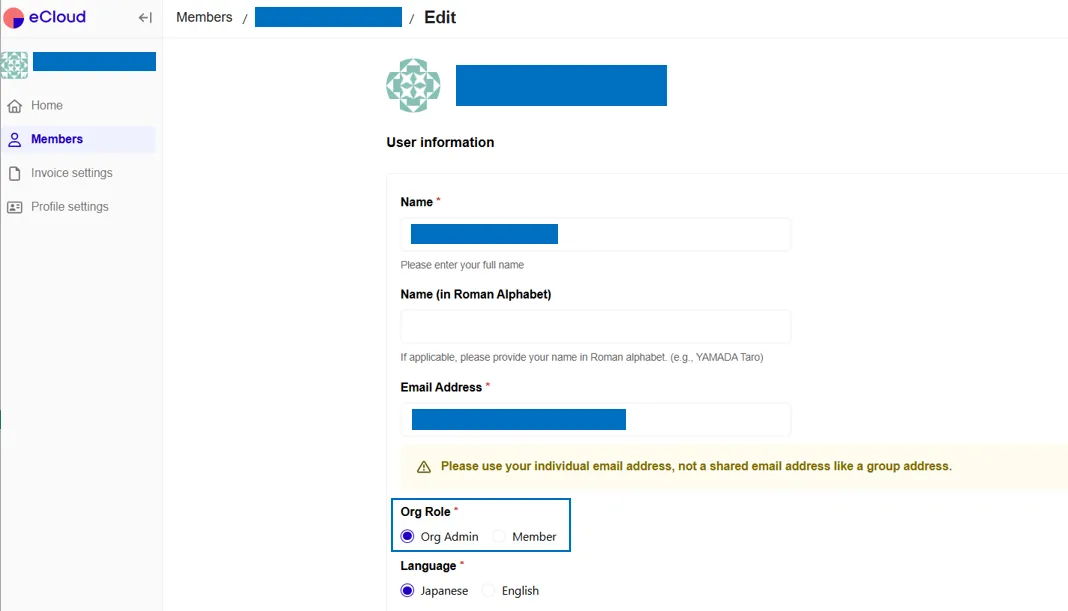This screenshot has height=611, width=1068.
Task: Click the warning triangle icon in the notice
Action: click(x=425, y=467)
